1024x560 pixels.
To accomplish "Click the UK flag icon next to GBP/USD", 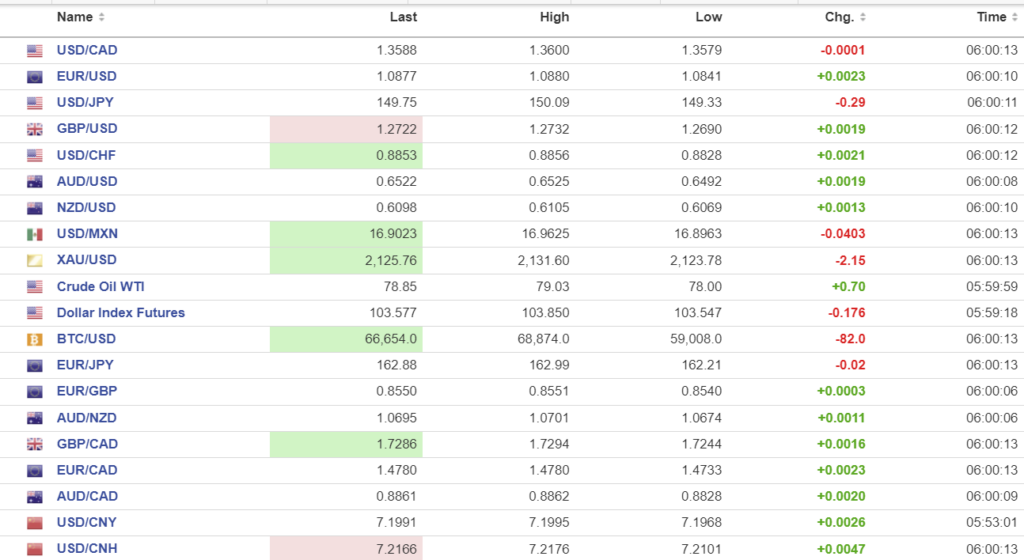I will [x=35, y=130].
